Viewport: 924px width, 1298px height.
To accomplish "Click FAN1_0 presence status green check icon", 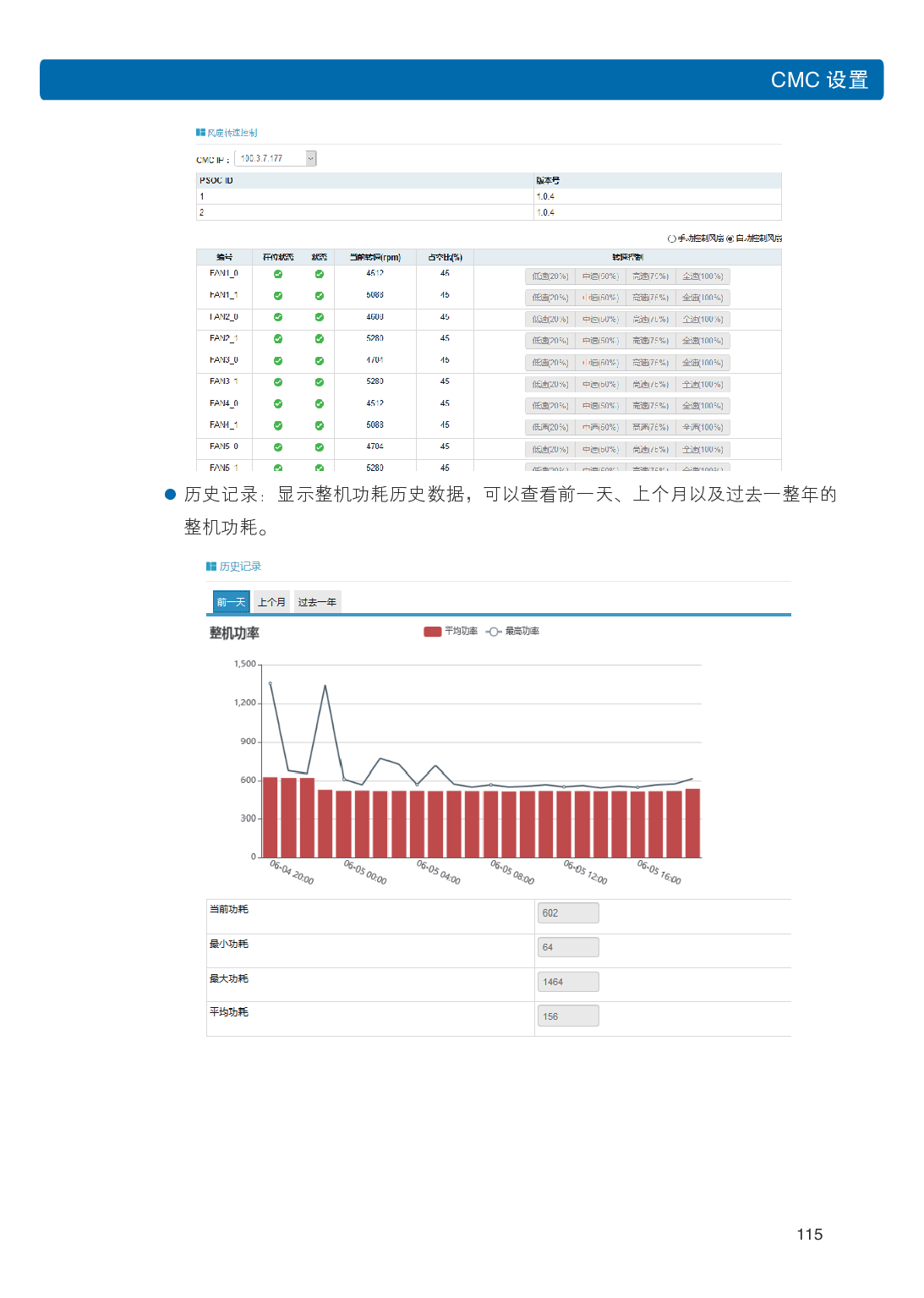I will pos(278,274).
